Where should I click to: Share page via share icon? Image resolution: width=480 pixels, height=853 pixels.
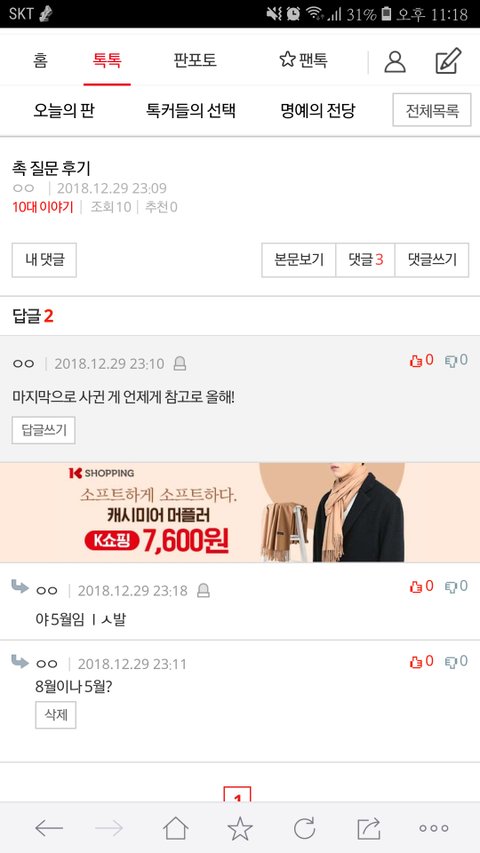[368, 829]
